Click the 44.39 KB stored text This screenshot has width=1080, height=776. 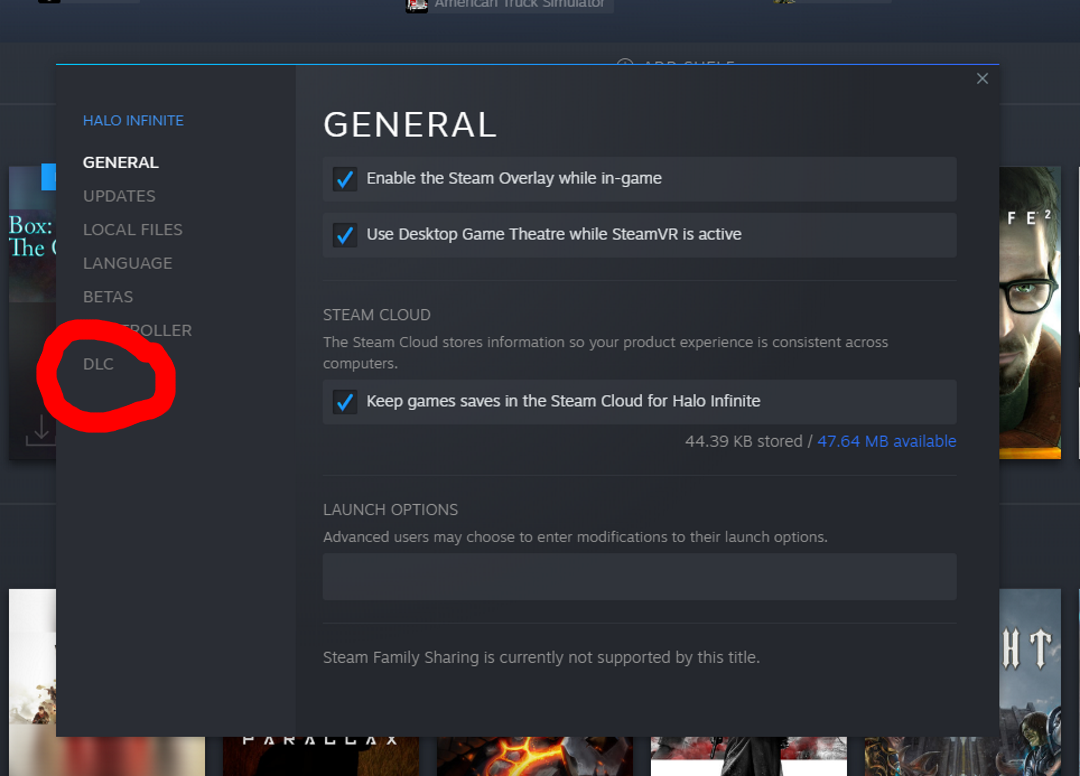[743, 441]
